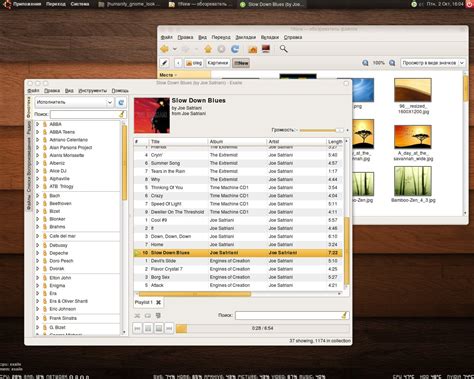Screen dimensions: 474x379
Task: Zoom in within the file browser
Action: click(392, 63)
